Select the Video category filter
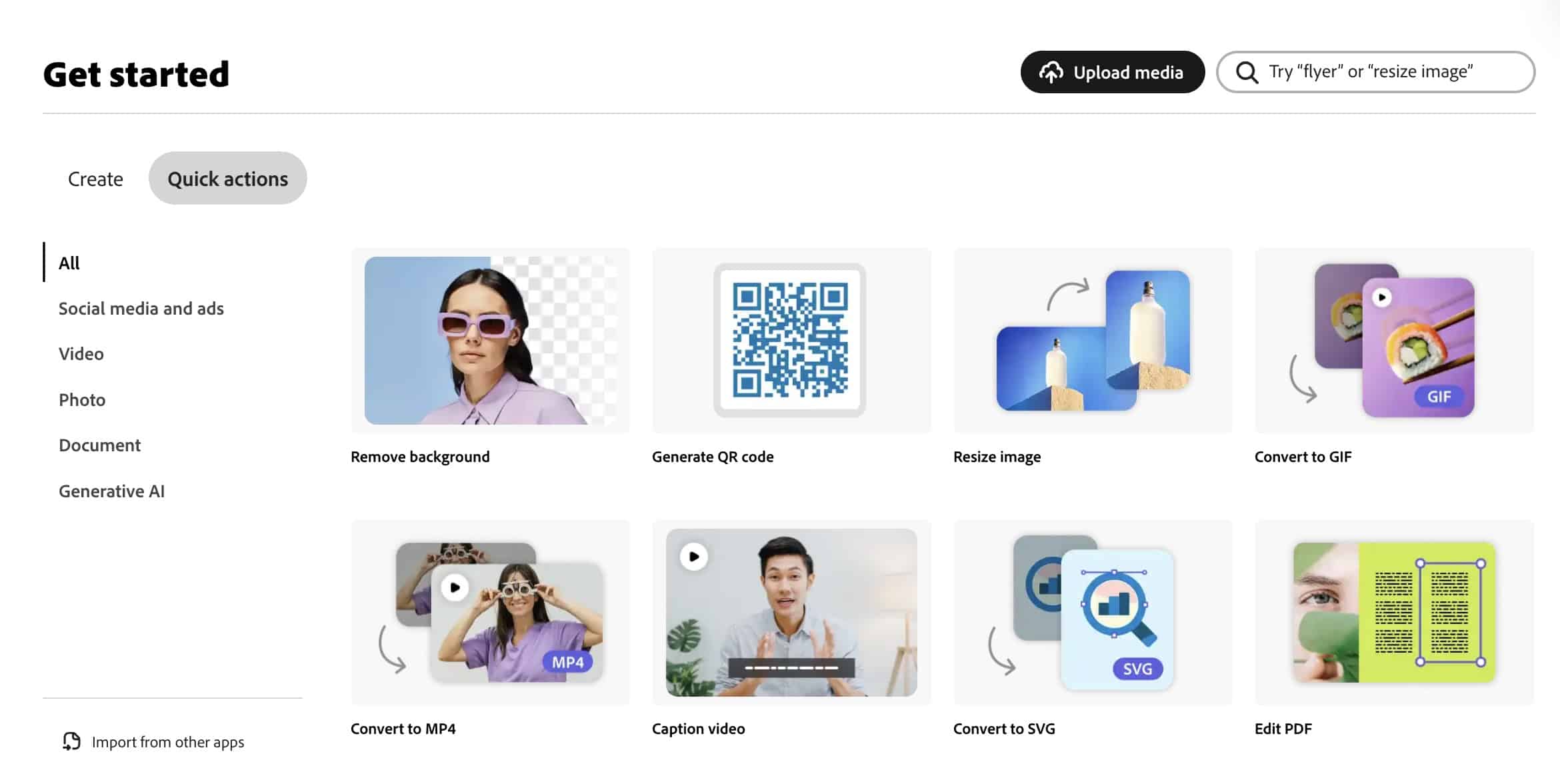Image resolution: width=1560 pixels, height=784 pixels. 81,353
